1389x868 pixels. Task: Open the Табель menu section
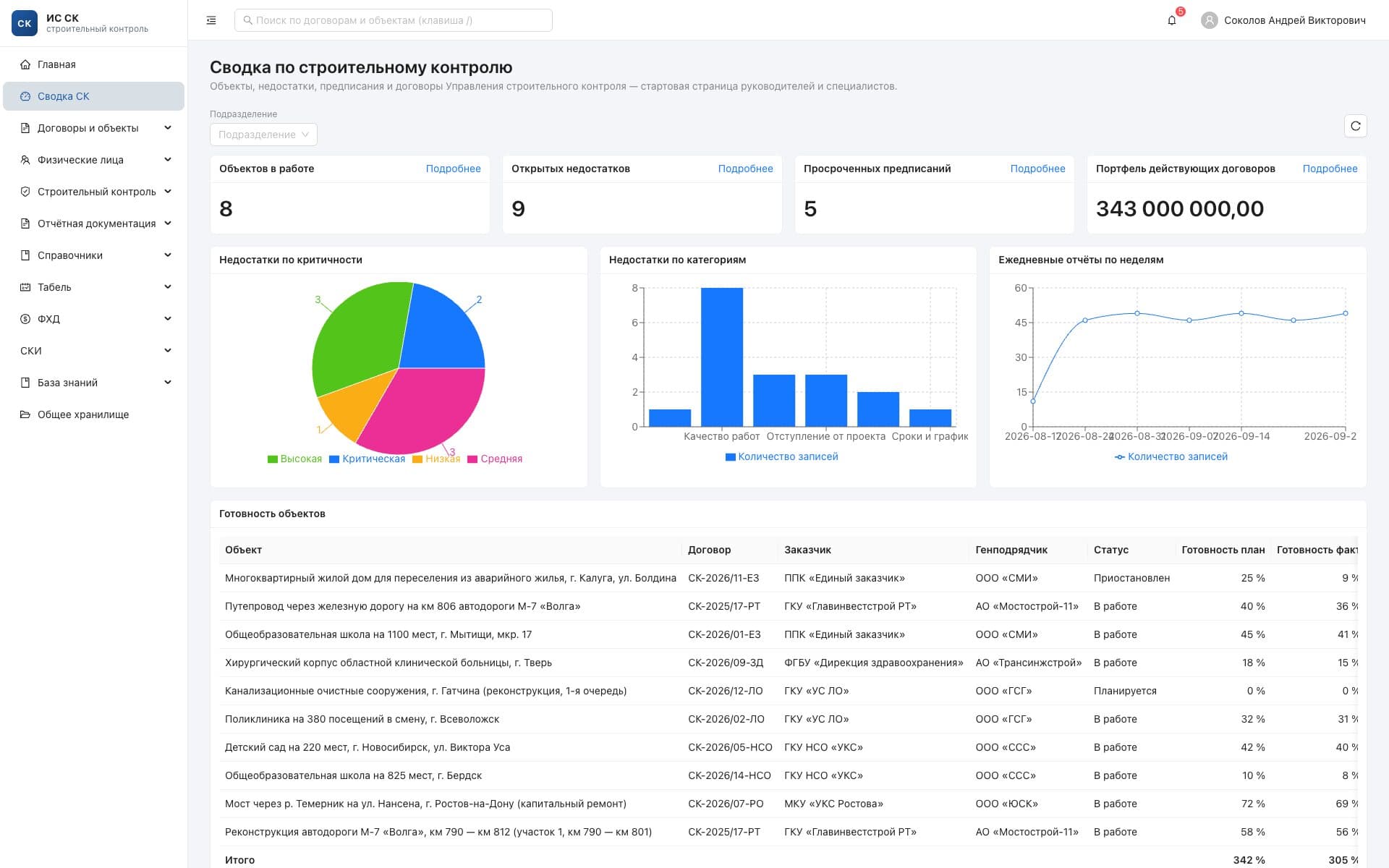click(93, 287)
